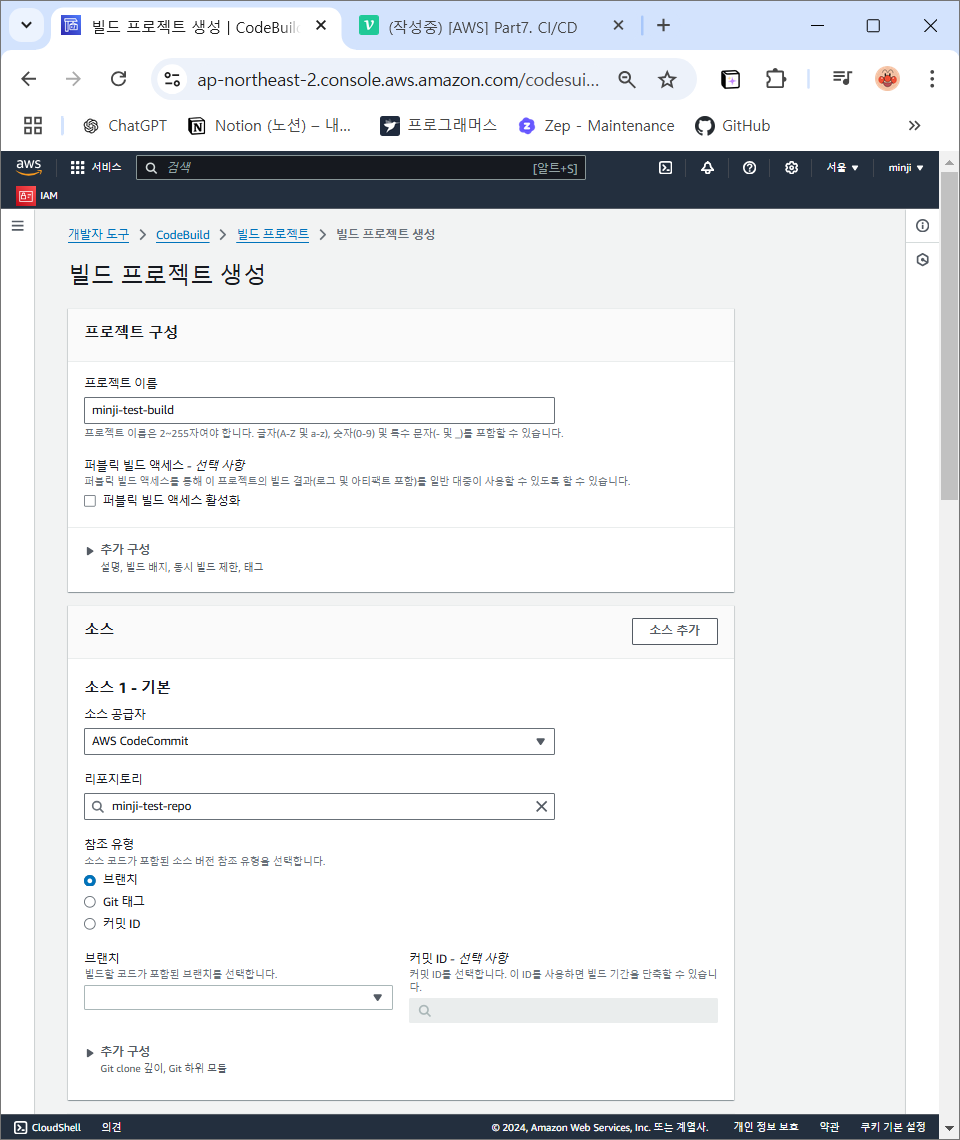960x1140 pixels.
Task: Open a new browser tab
Action: 663,25
